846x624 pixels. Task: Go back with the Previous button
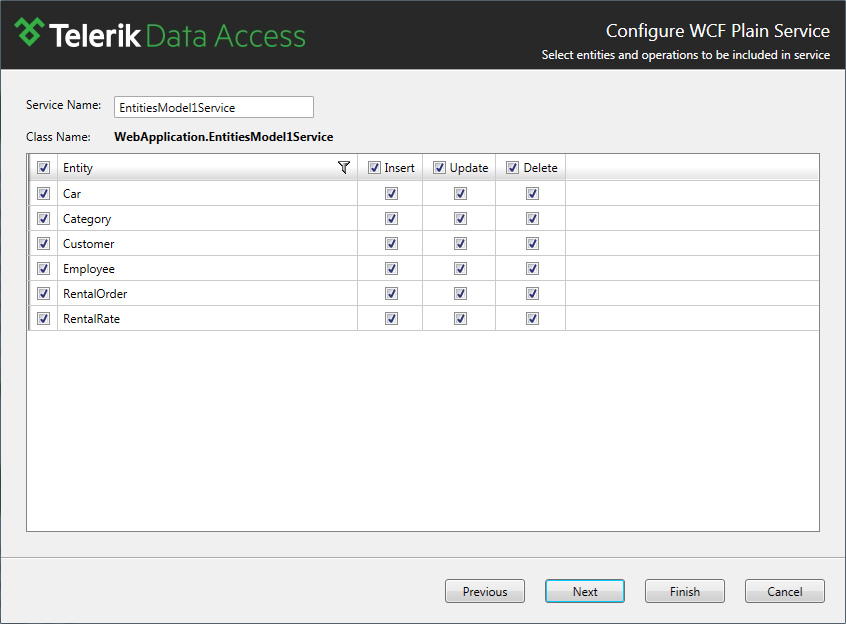click(485, 592)
